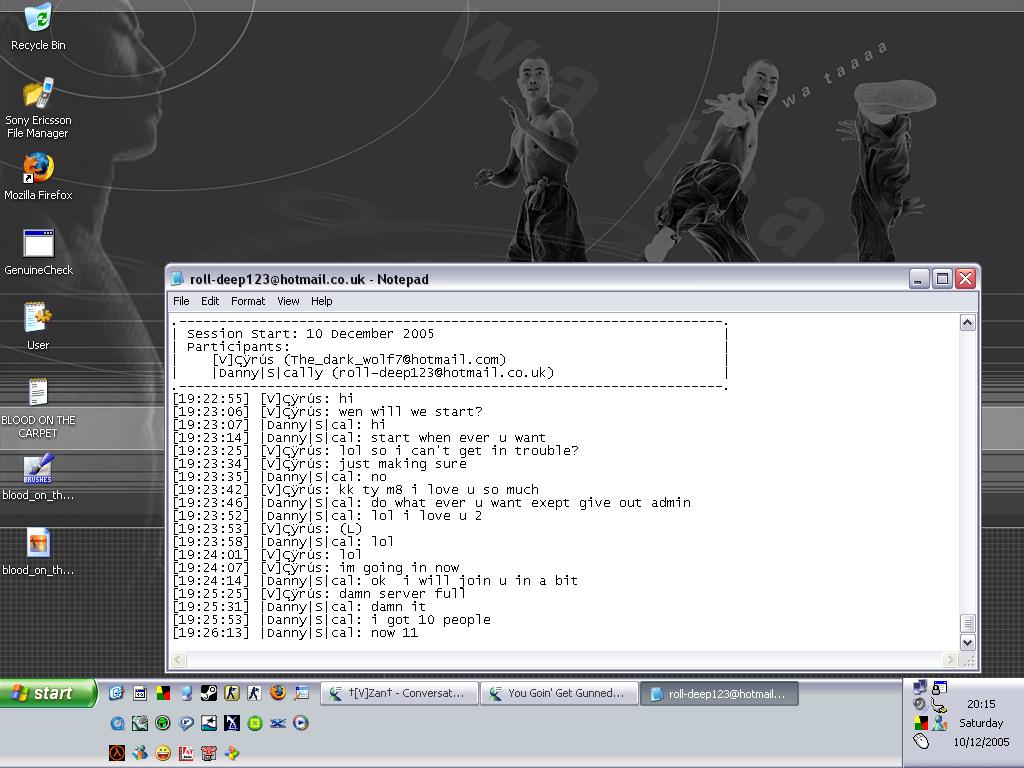Click the Notepad vertical scrollbar thumb

pos(967,623)
